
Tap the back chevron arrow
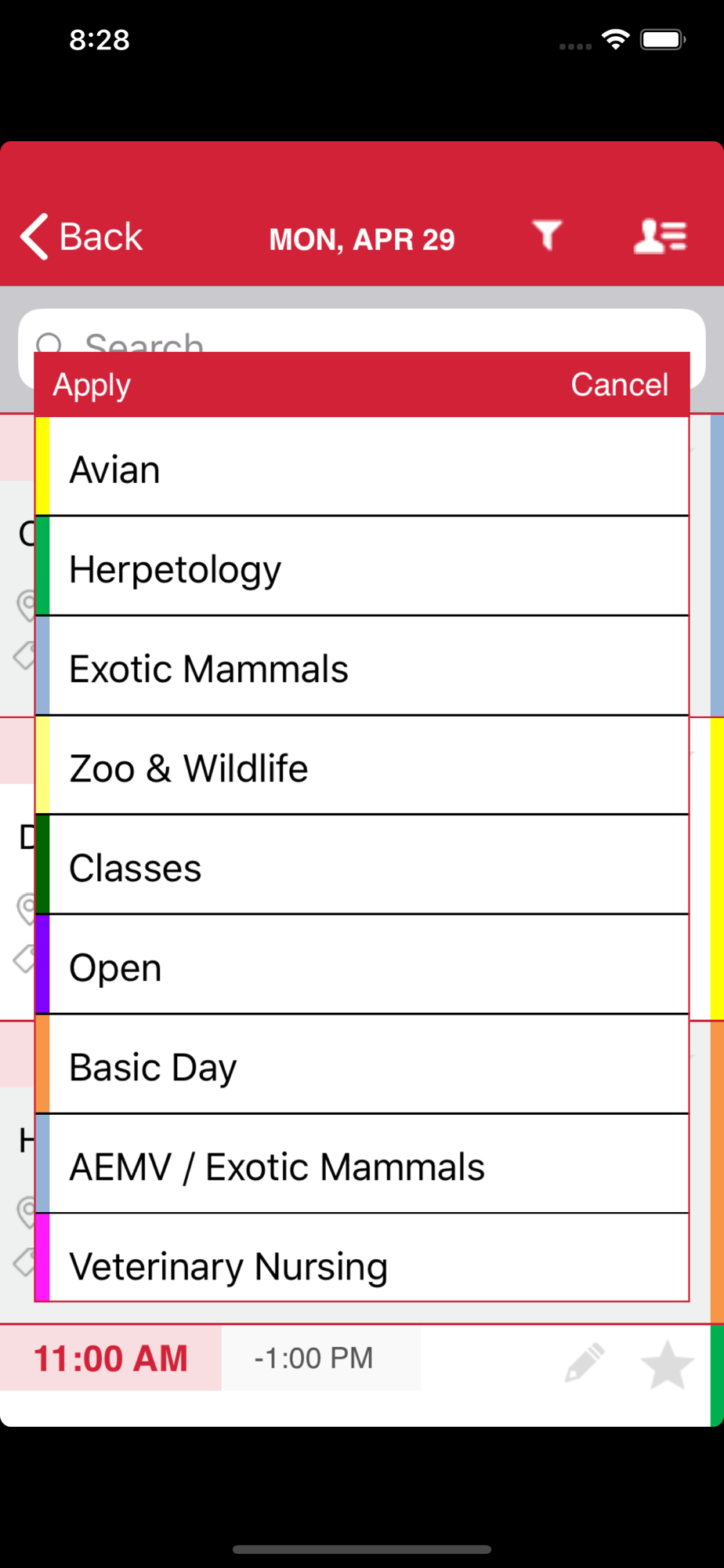click(x=34, y=236)
